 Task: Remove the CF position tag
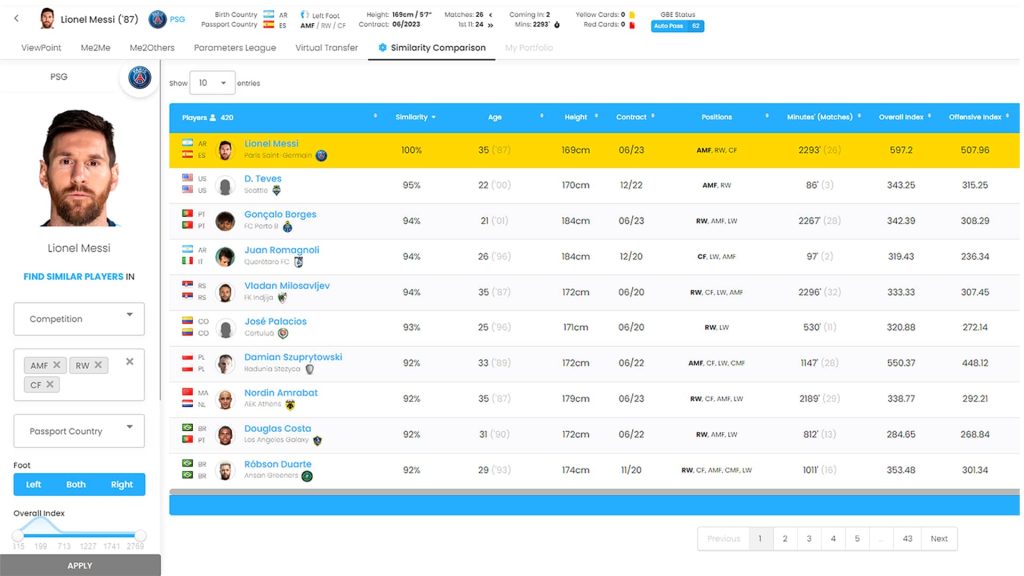click(50, 384)
